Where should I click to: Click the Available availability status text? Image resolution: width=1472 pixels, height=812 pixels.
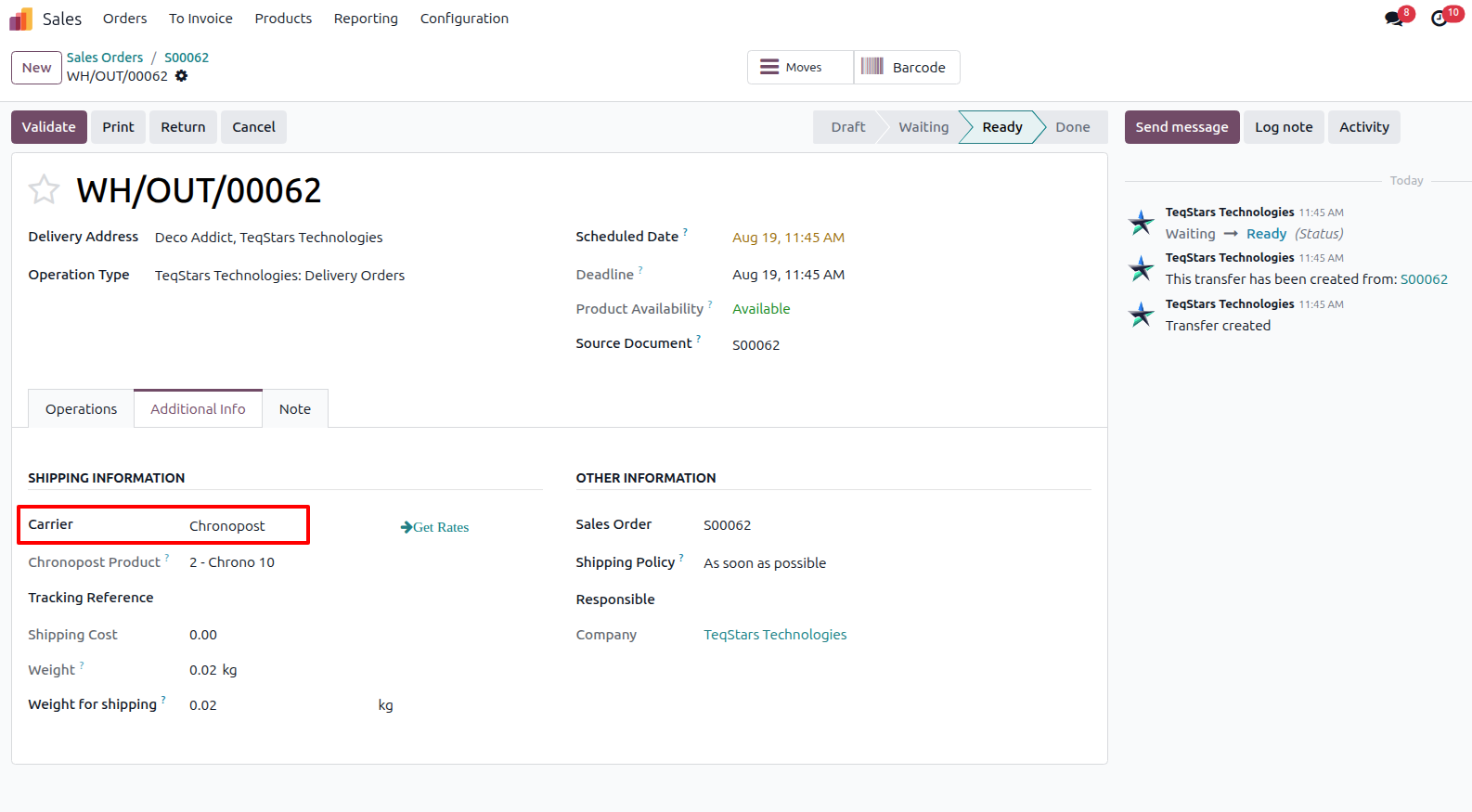coord(761,309)
